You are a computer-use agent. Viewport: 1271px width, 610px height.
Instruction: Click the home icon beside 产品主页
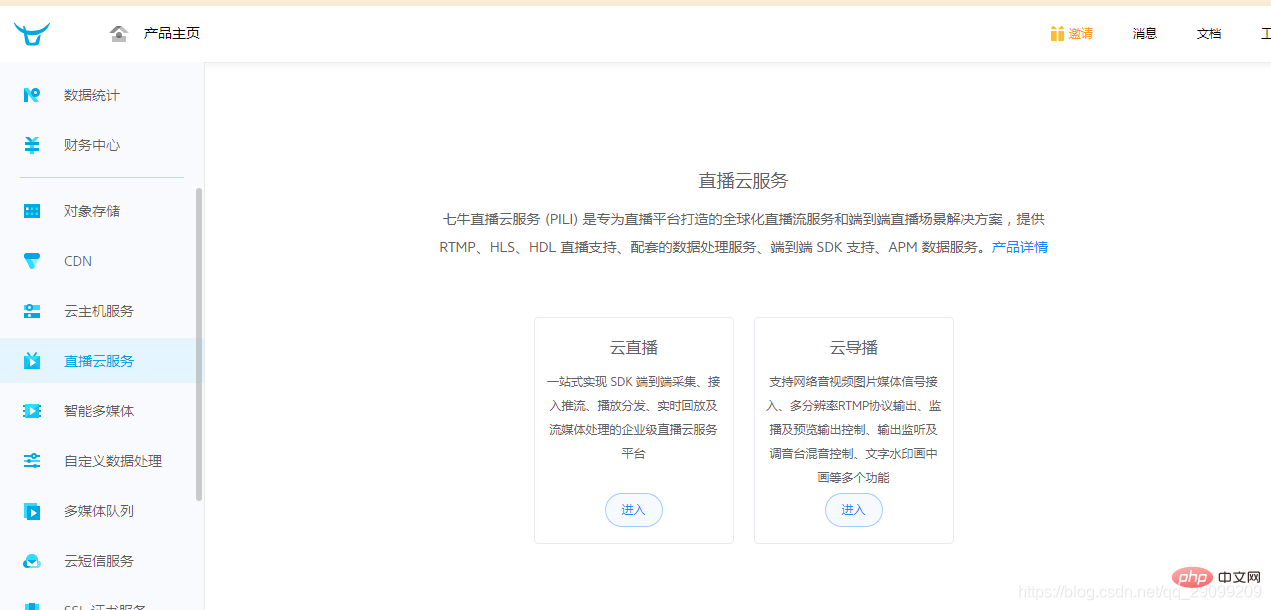click(x=118, y=33)
